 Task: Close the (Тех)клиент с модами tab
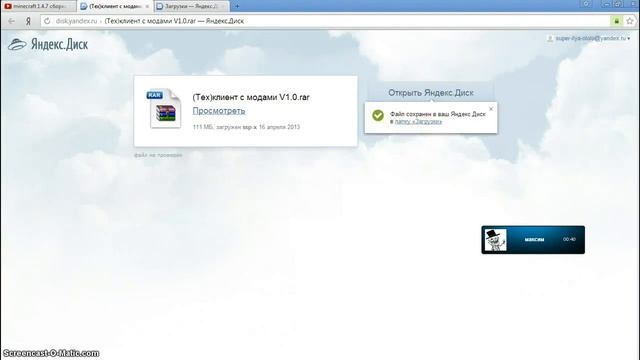click(147, 7)
